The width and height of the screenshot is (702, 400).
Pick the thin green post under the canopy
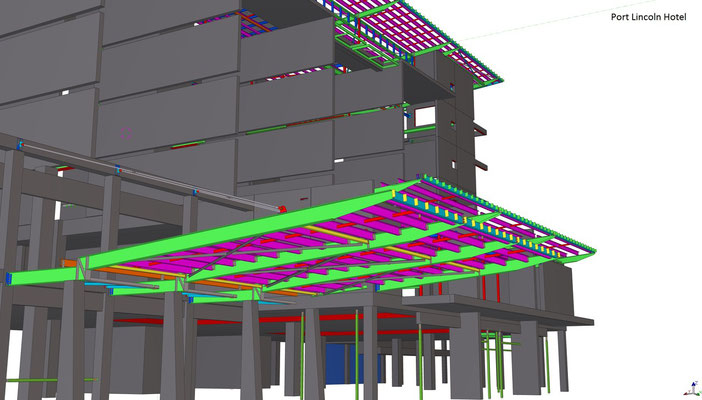pos(357,354)
